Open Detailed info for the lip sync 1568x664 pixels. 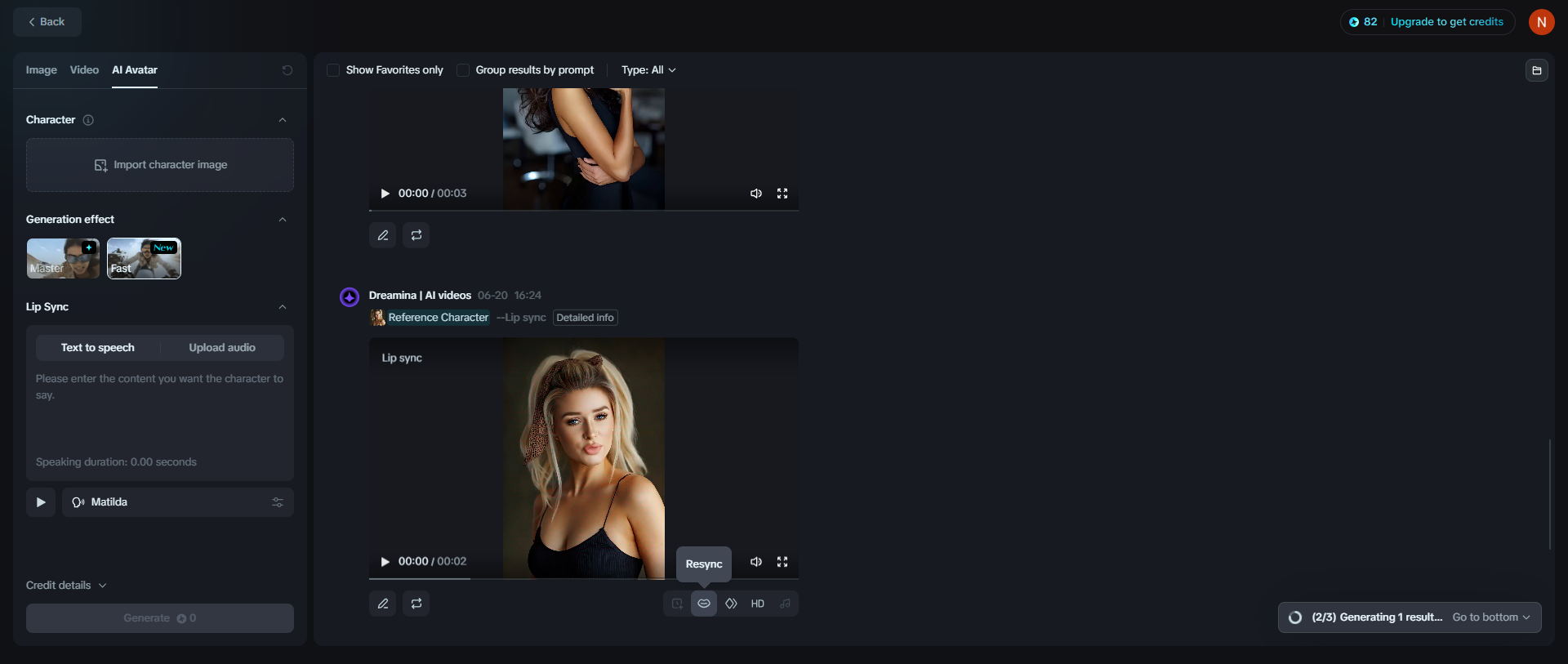[x=586, y=318]
